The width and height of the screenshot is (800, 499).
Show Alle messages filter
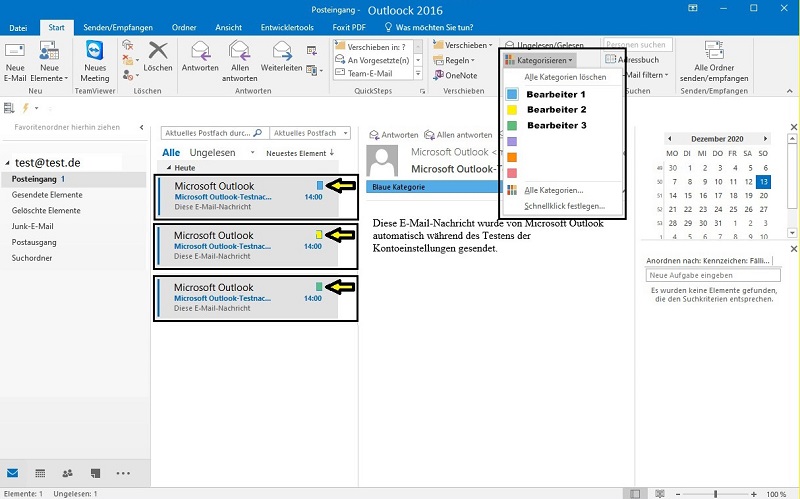(171, 153)
